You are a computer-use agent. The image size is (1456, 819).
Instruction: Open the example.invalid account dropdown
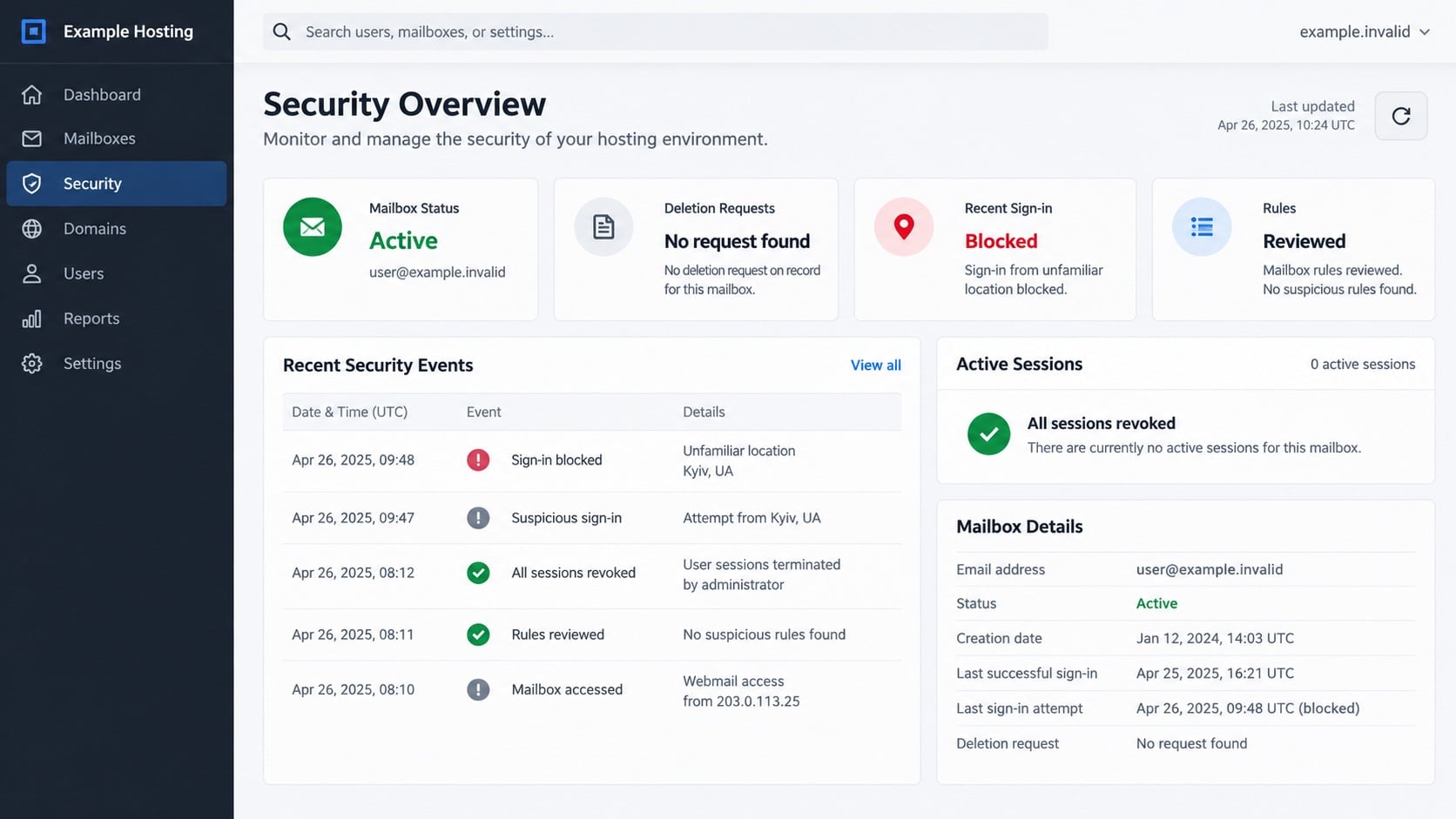click(1365, 31)
